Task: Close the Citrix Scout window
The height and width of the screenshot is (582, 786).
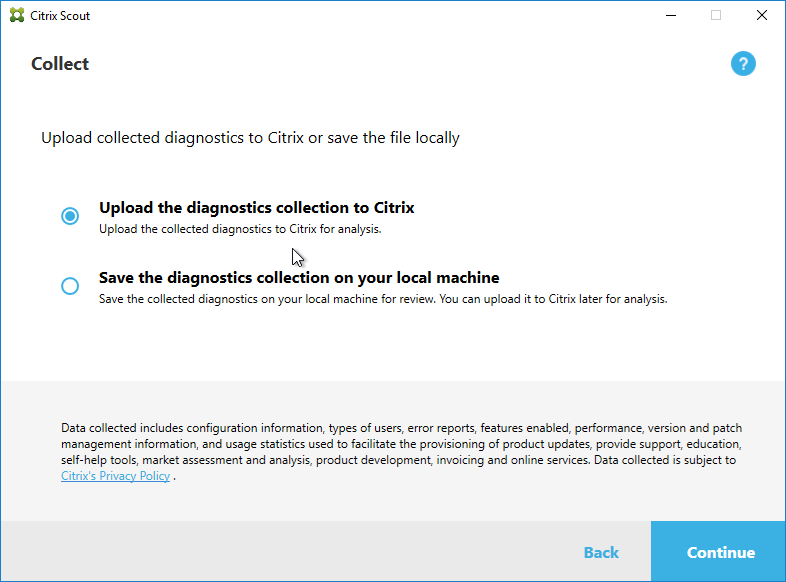Action: coord(762,15)
